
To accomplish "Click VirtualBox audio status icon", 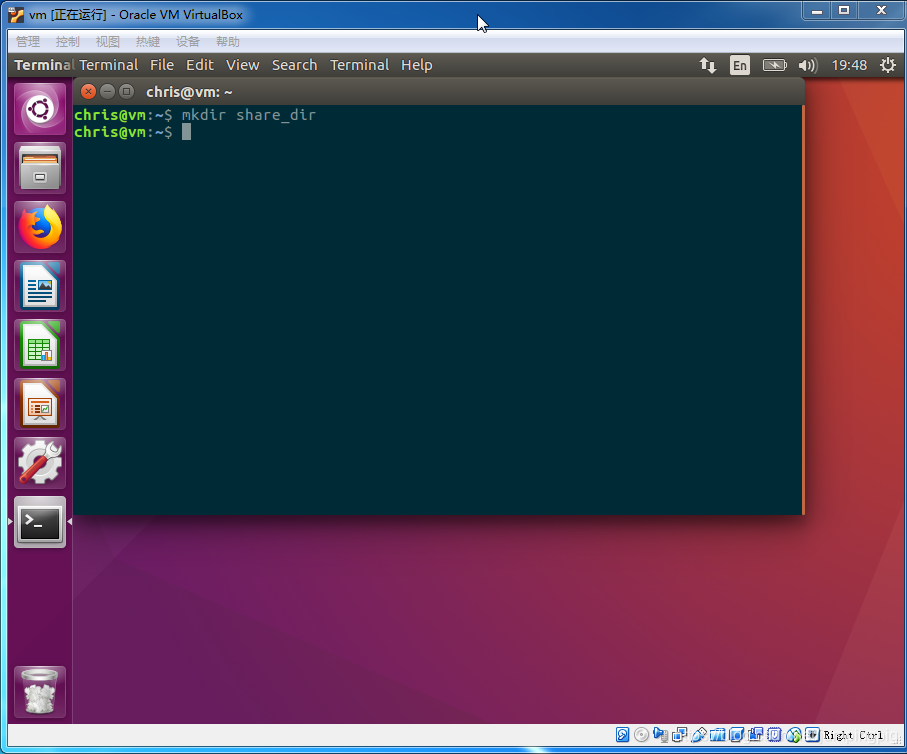I will pyautogui.click(x=661, y=735).
